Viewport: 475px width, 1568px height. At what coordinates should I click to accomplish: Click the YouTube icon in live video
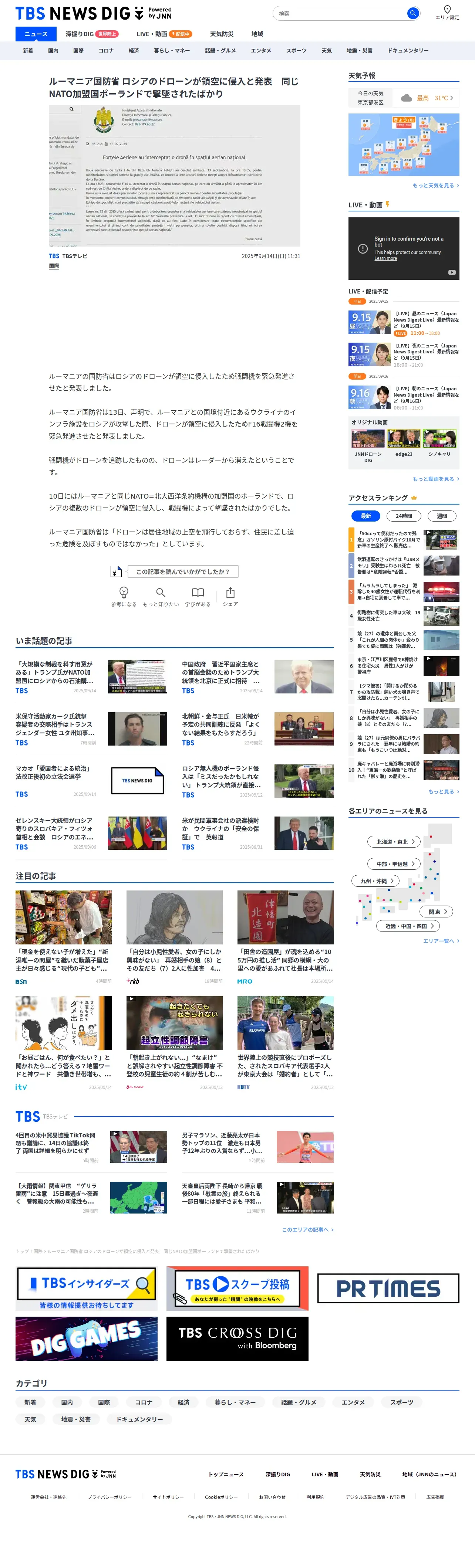click(451, 272)
